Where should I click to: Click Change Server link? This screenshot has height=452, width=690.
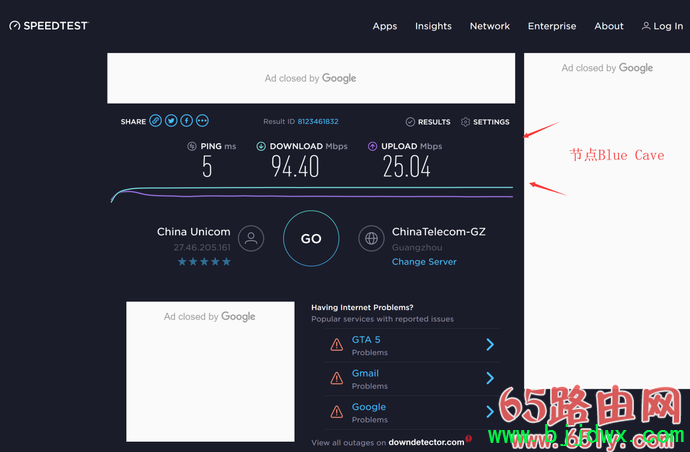(424, 262)
